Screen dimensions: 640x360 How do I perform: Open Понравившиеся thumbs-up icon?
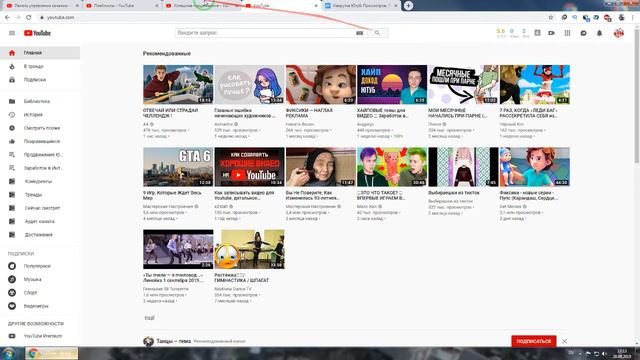pos(12,141)
